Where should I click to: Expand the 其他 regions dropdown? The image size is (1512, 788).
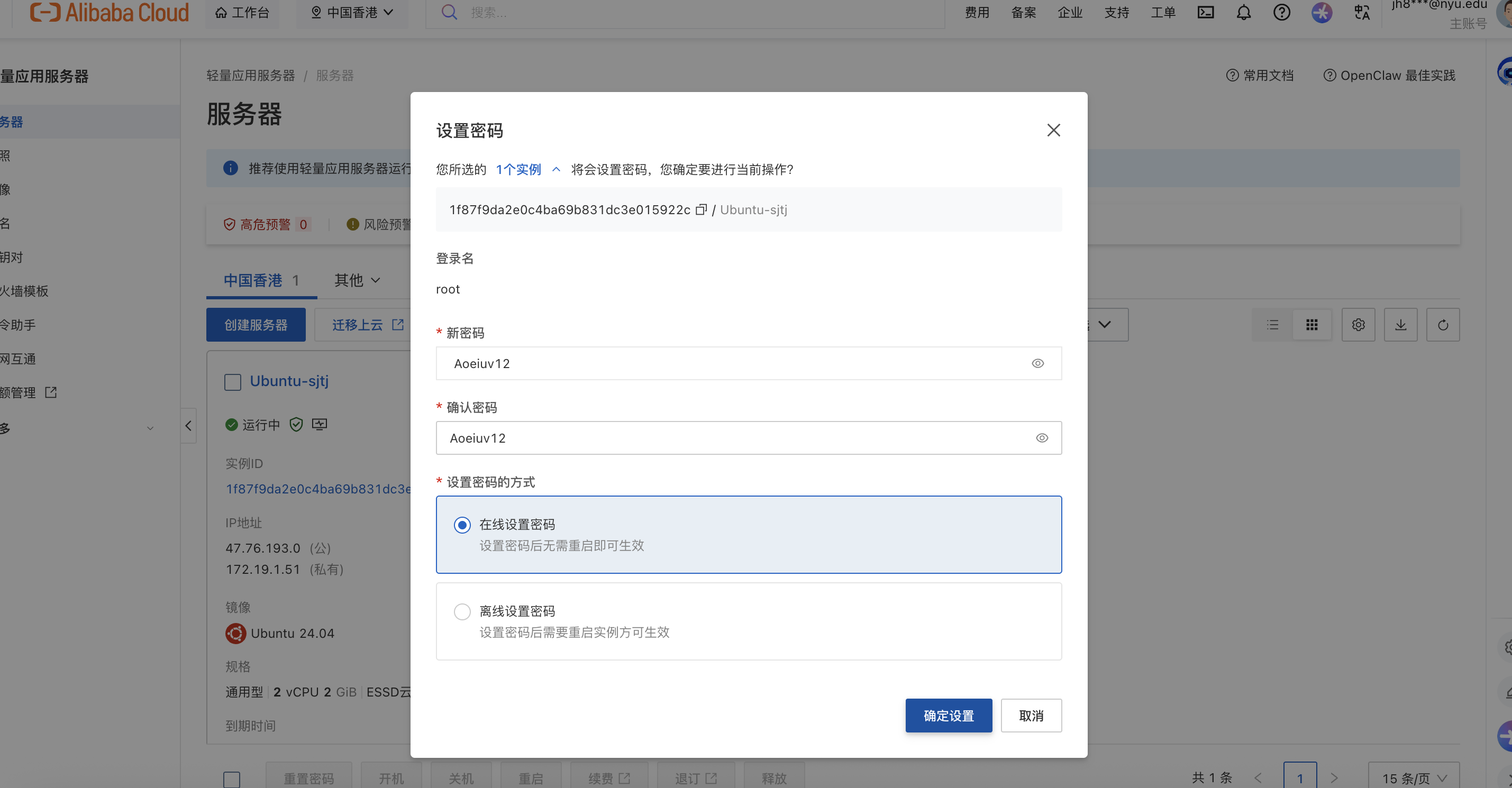tap(357, 280)
